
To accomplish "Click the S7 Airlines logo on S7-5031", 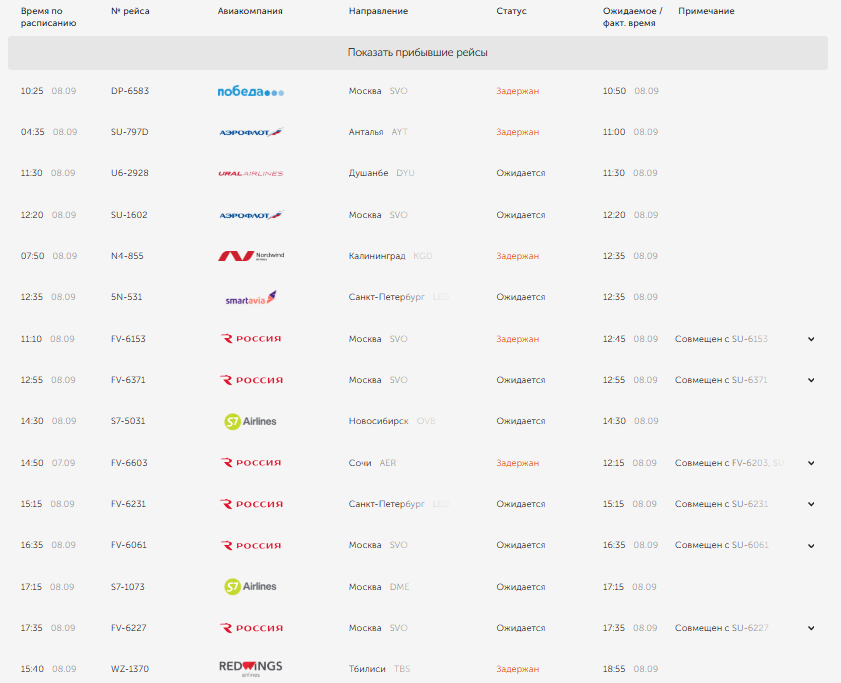I will click(x=250, y=422).
